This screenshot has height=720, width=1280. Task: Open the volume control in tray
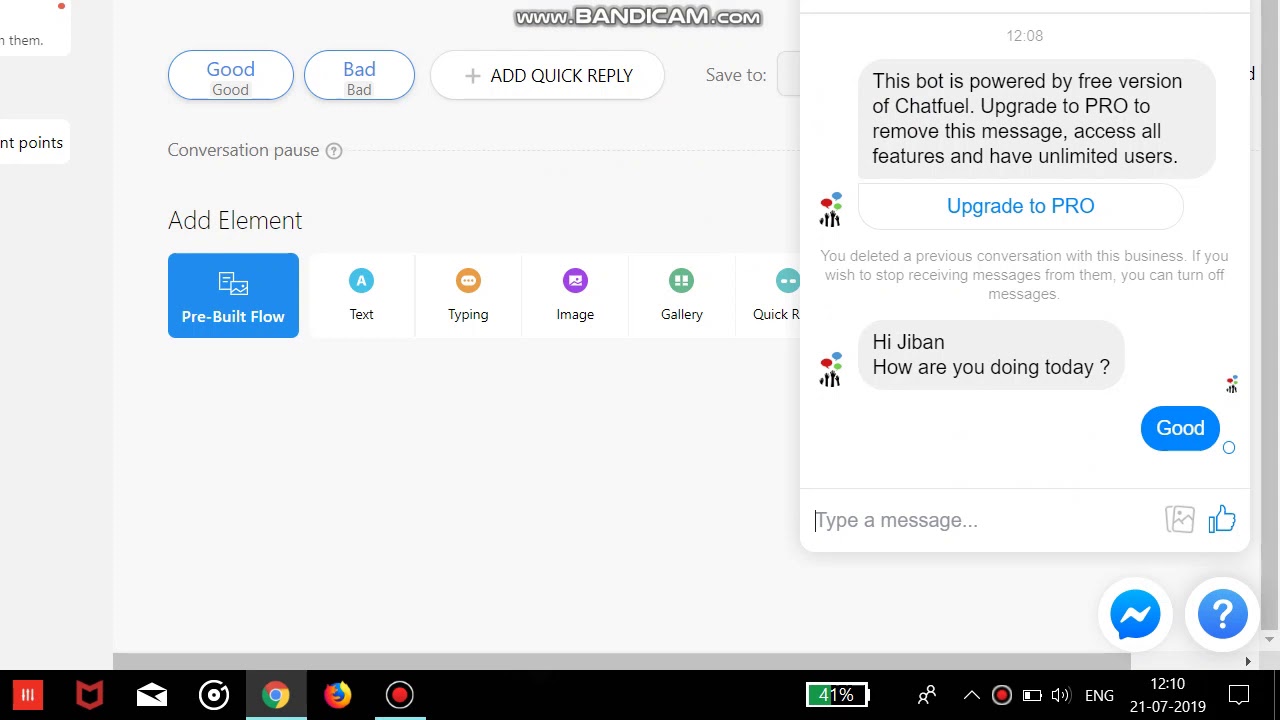[1061, 695]
